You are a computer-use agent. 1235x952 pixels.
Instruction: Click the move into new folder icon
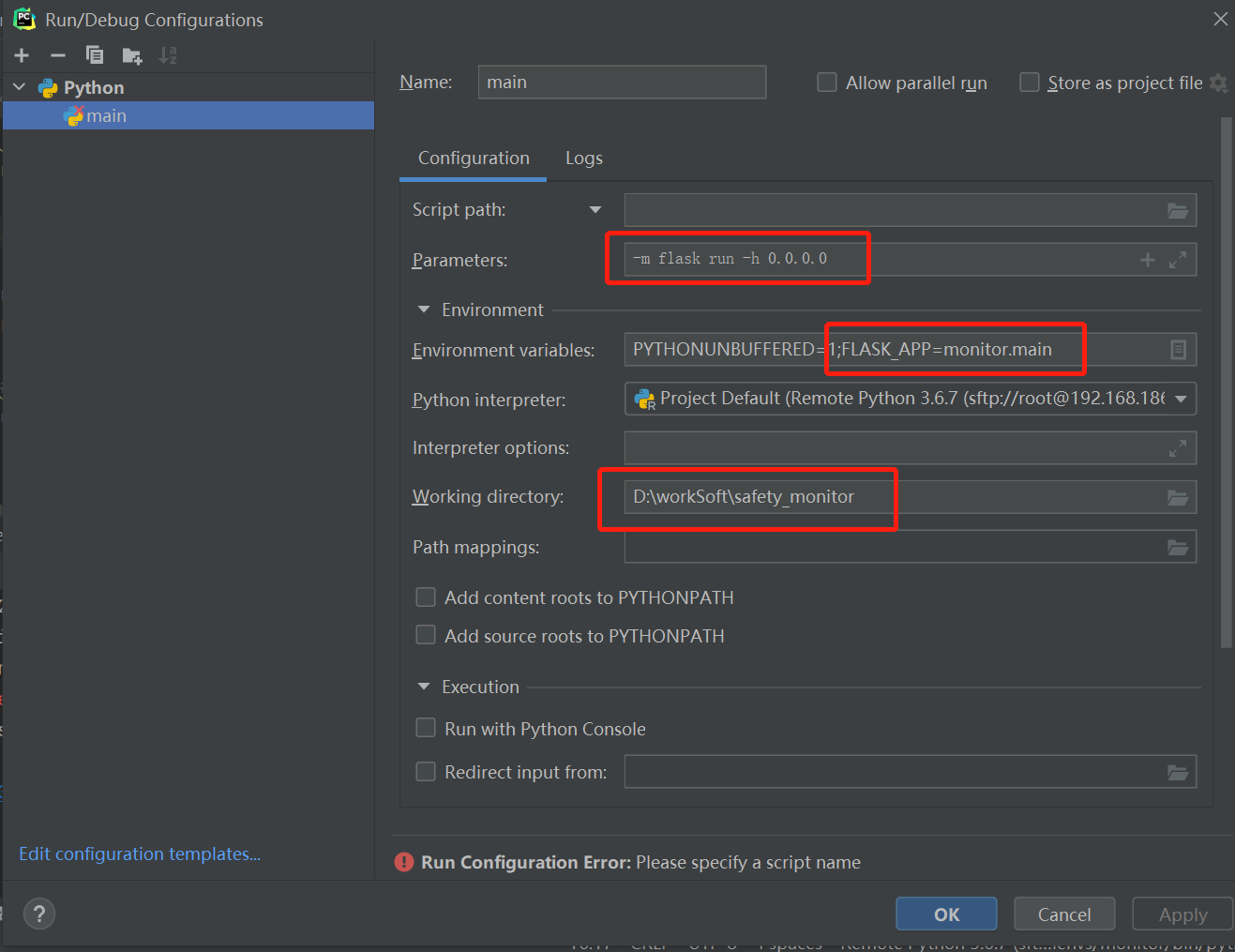coord(132,56)
